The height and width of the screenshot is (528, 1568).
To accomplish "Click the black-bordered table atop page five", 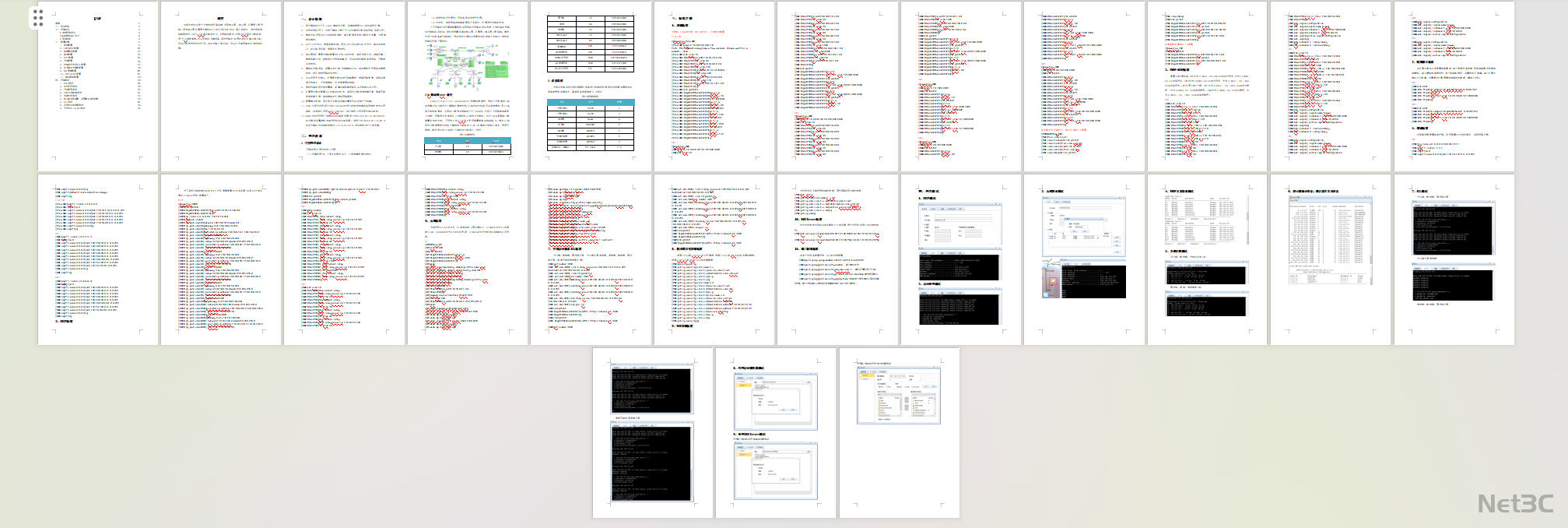I will [x=591, y=44].
